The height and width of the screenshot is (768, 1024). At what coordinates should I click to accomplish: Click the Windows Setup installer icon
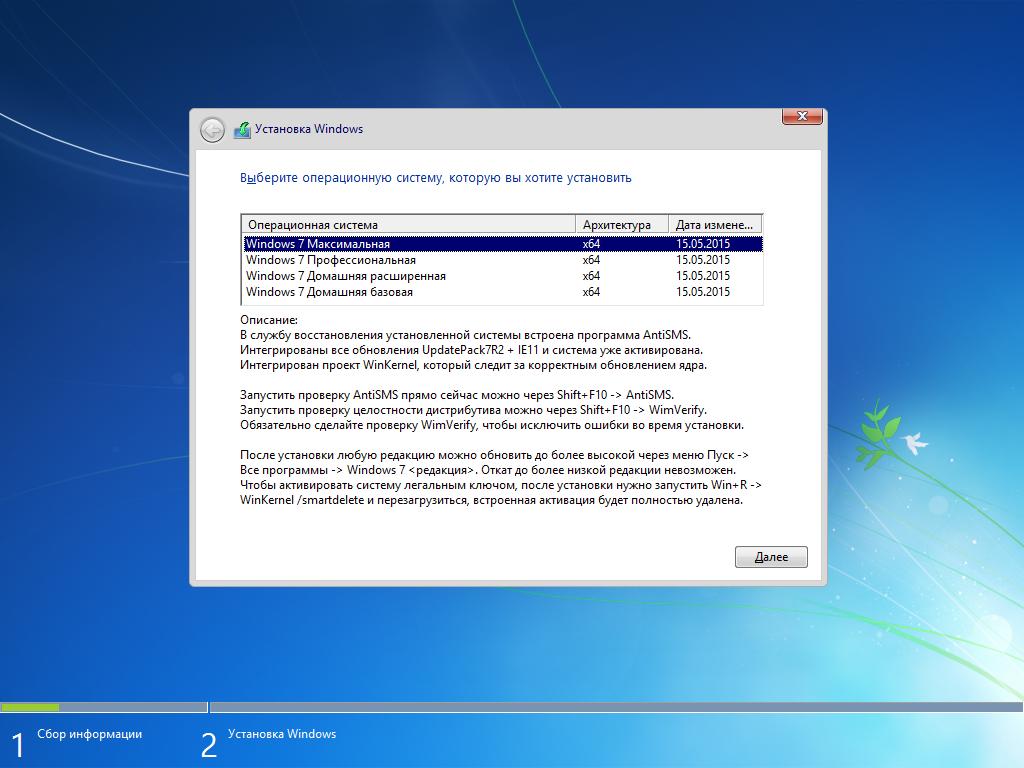point(242,130)
